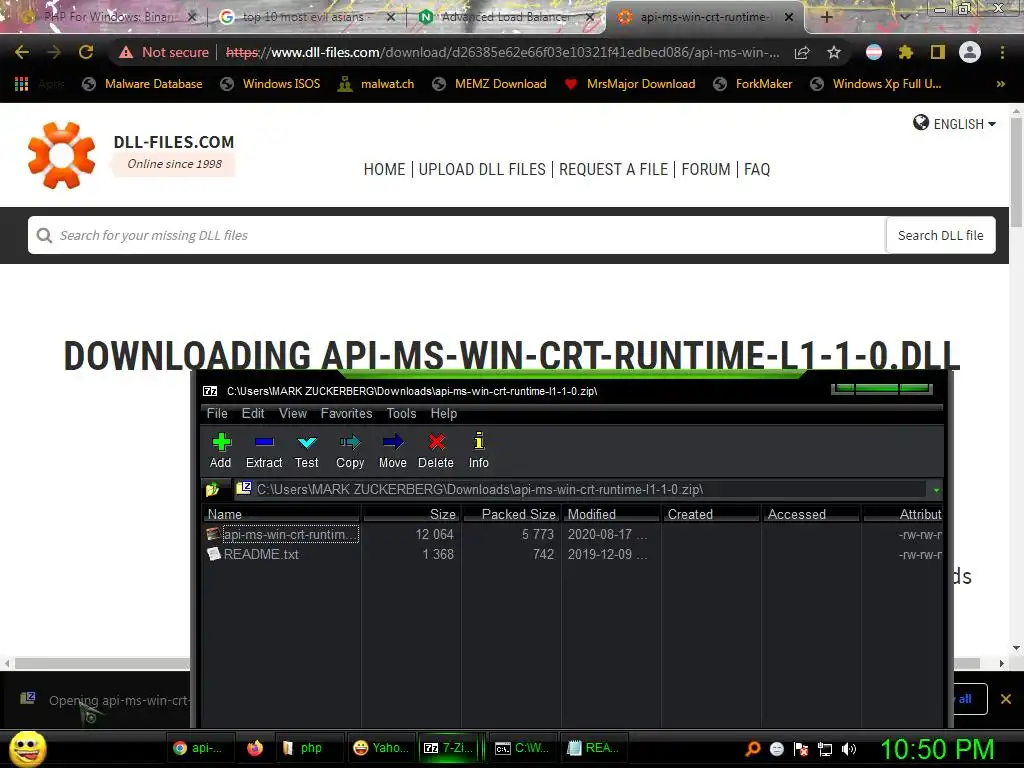Open the Apps grid in bookmarks bar
The image size is (1024, 768).
tap(22, 84)
